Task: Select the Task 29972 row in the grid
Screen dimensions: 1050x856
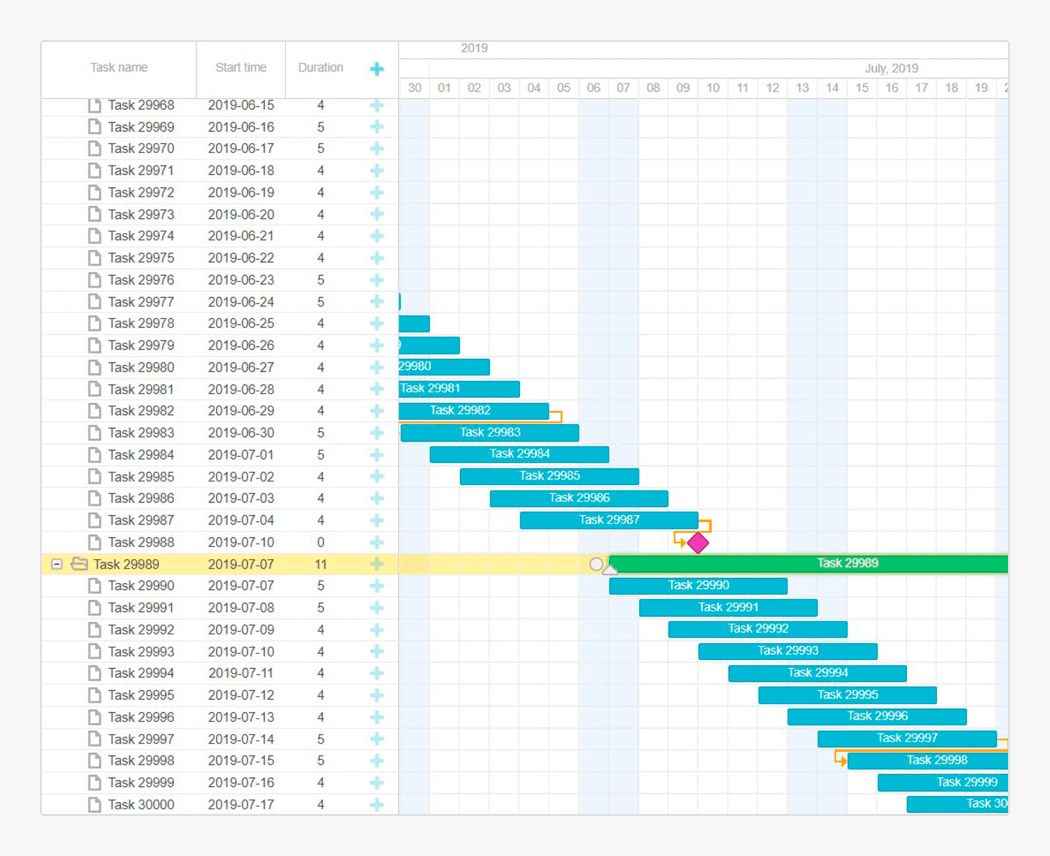Action: (x=141, y=192)
